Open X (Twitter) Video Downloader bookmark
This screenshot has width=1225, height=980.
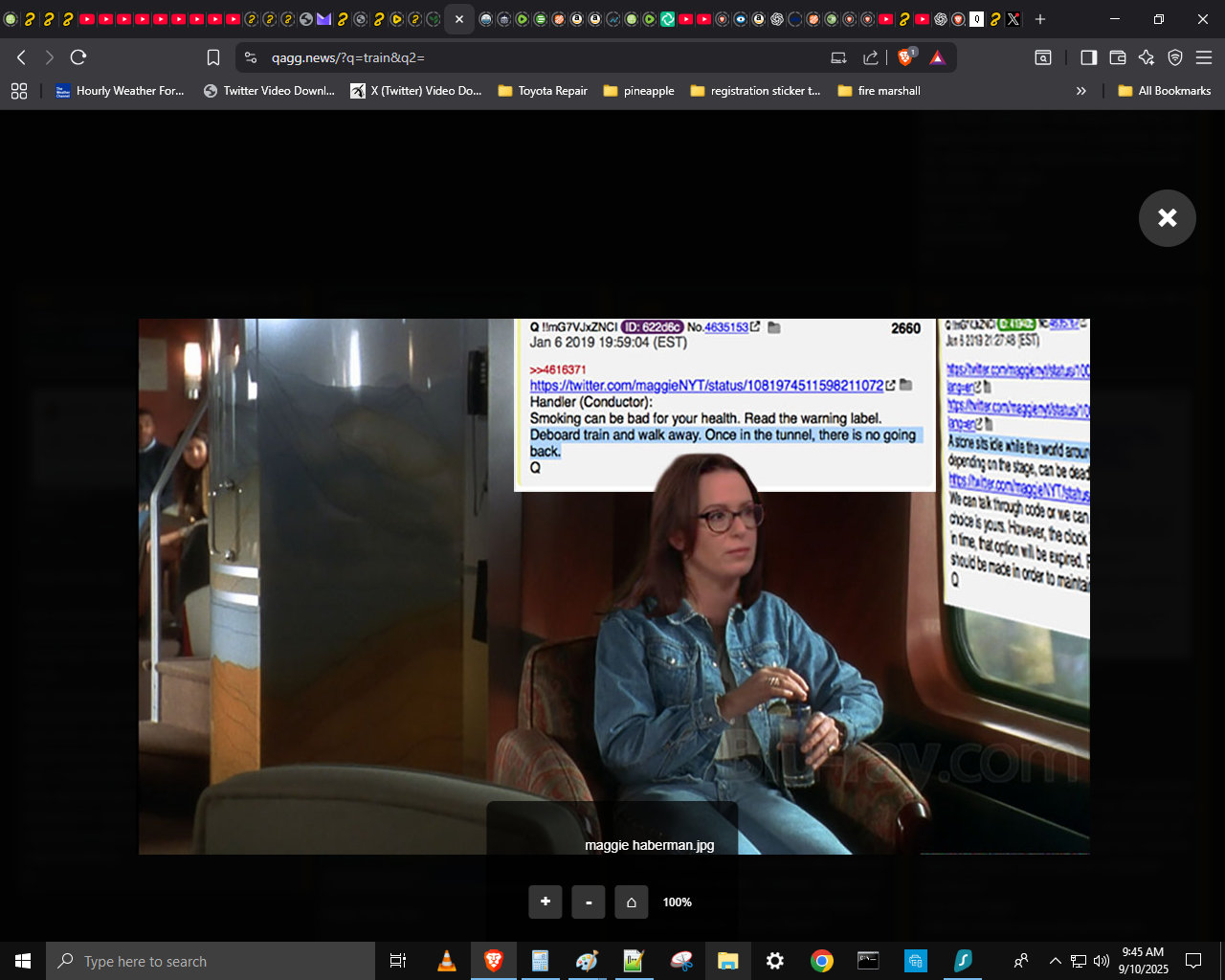(416, 91)
